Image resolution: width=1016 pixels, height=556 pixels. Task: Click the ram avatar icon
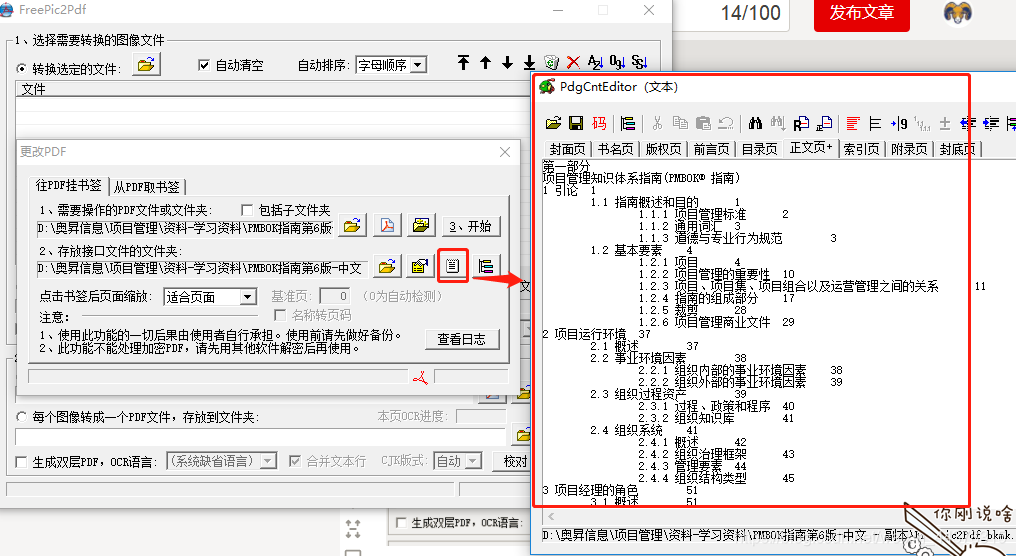[x=957, y=13]
